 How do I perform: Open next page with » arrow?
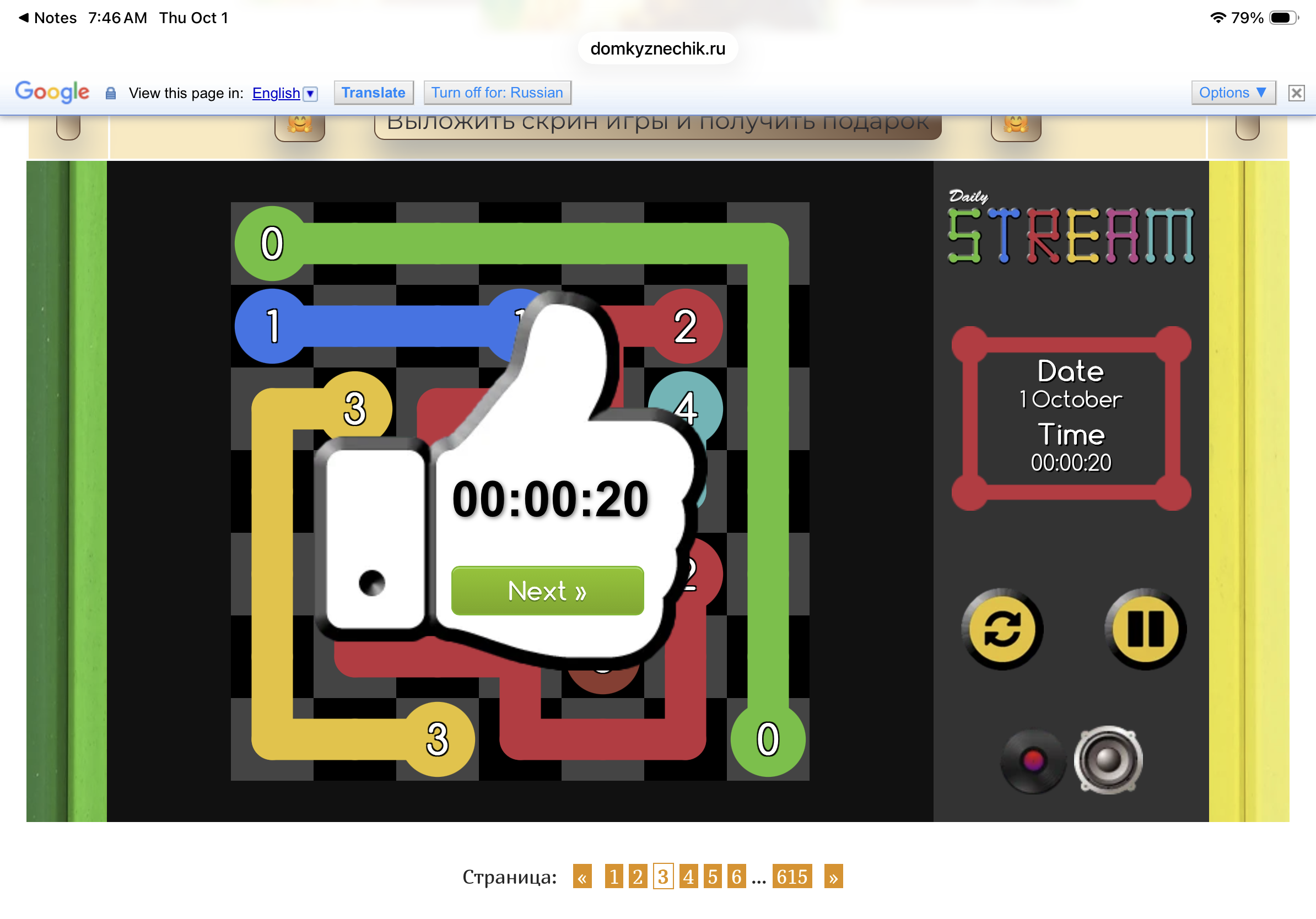[x=833, y=876]
